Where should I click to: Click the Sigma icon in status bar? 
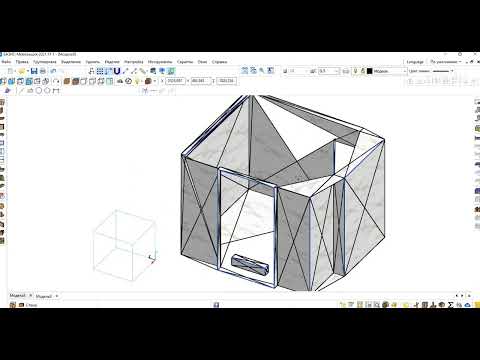pyautogui.click(x=451, y=304)
